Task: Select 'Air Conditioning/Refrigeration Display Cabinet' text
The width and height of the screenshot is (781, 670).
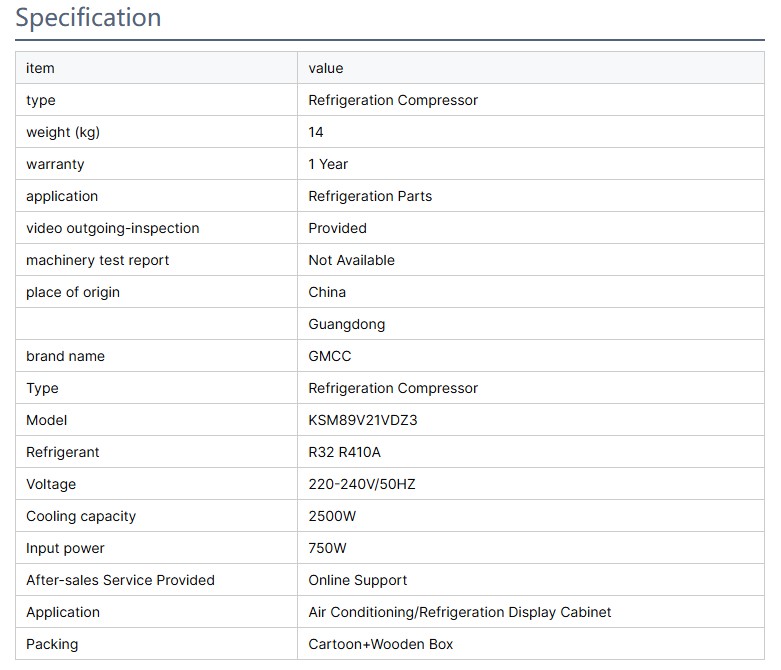Action: click(x=459, y=612)
